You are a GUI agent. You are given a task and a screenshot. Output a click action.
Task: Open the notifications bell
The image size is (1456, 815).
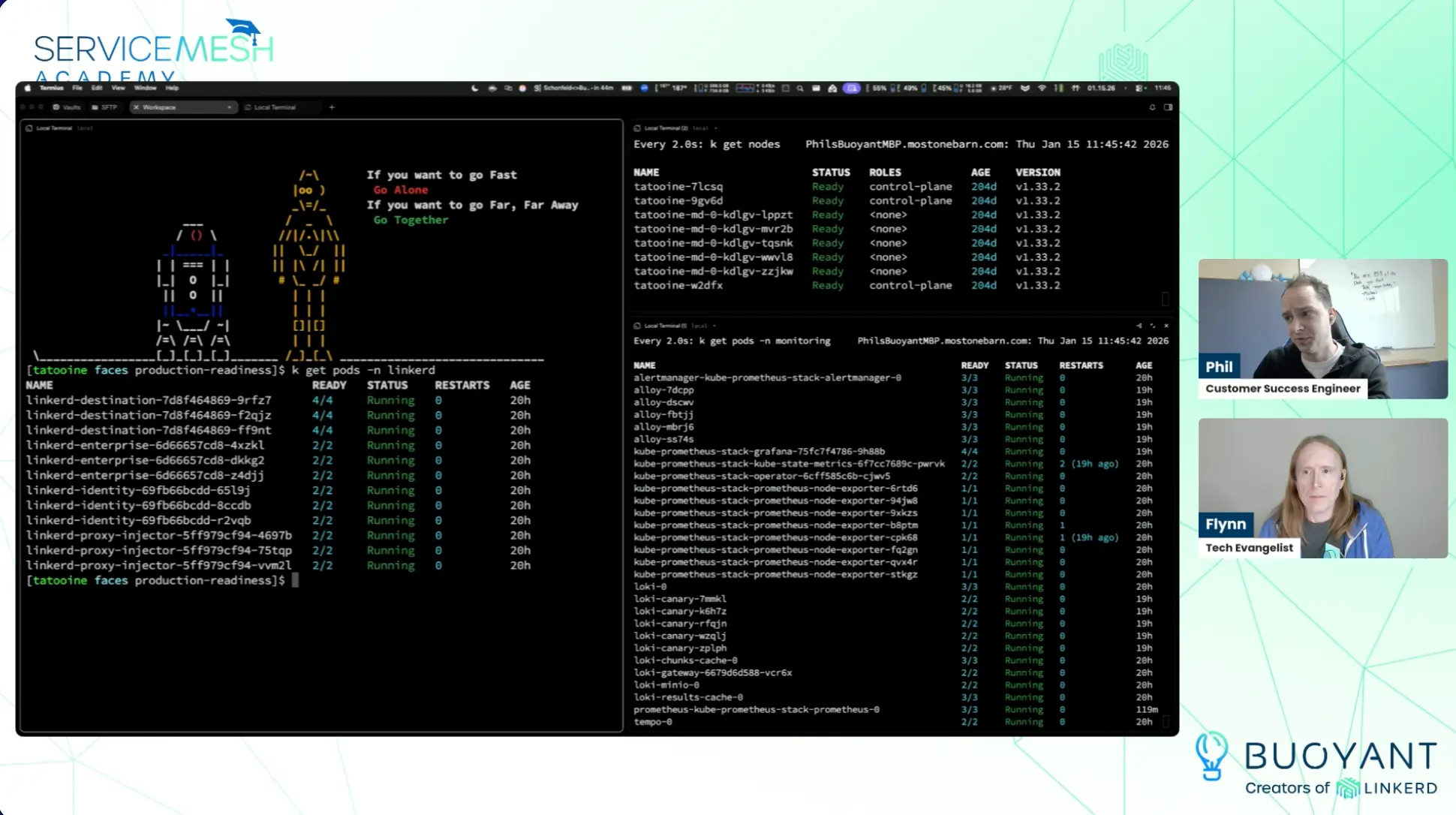[1152, 107]
